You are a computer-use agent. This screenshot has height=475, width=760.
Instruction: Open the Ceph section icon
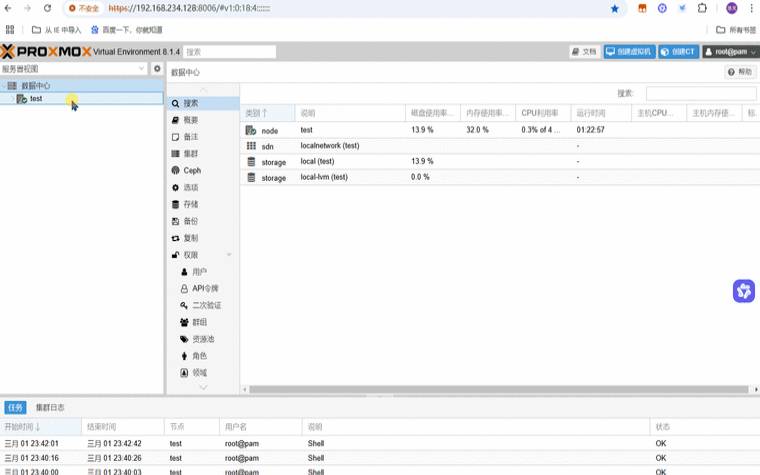pyautogui.click(x=176, y=171)
